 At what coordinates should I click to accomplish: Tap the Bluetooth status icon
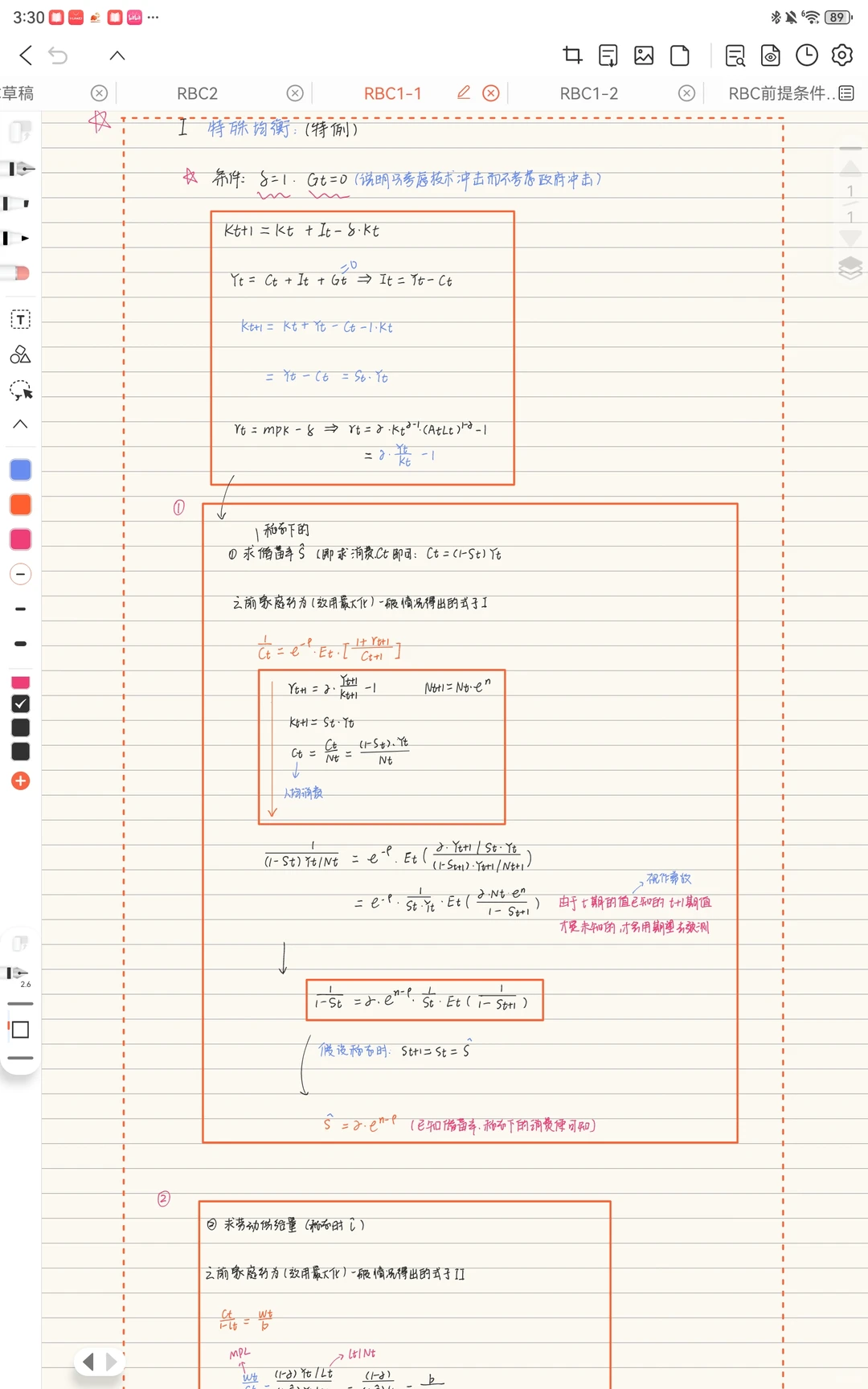(x=776, y=17)
